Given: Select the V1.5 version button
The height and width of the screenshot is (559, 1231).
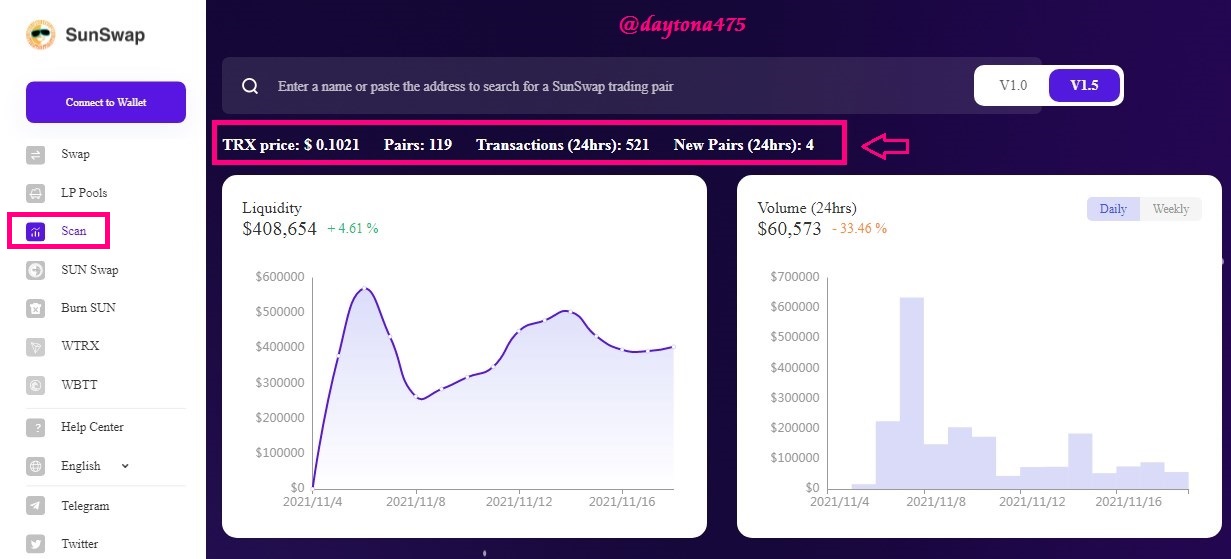Looking at the screenshot, I should [1084, 86].
